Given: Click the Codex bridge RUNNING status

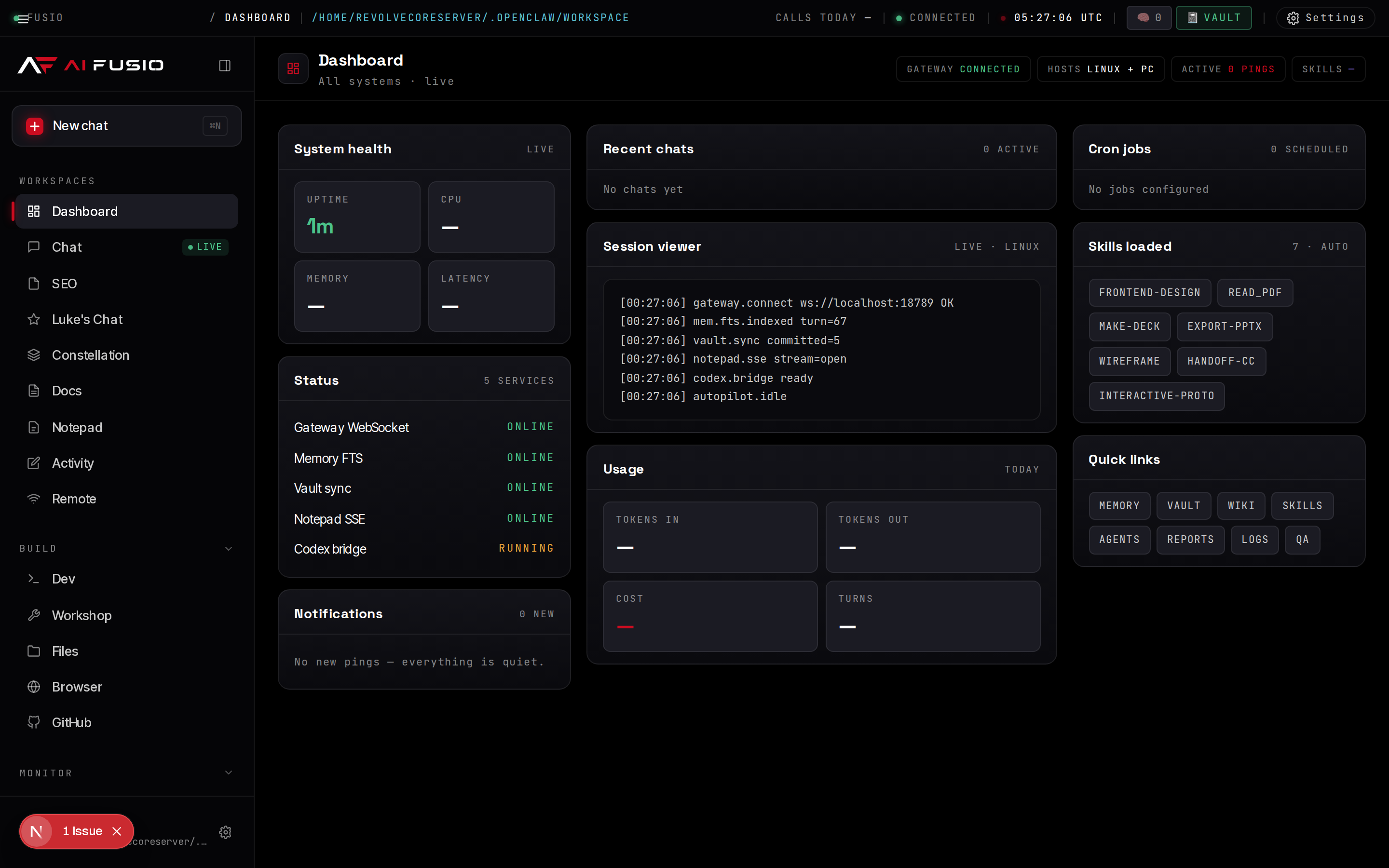Looking at the screenshot, I should pos(526,548).
